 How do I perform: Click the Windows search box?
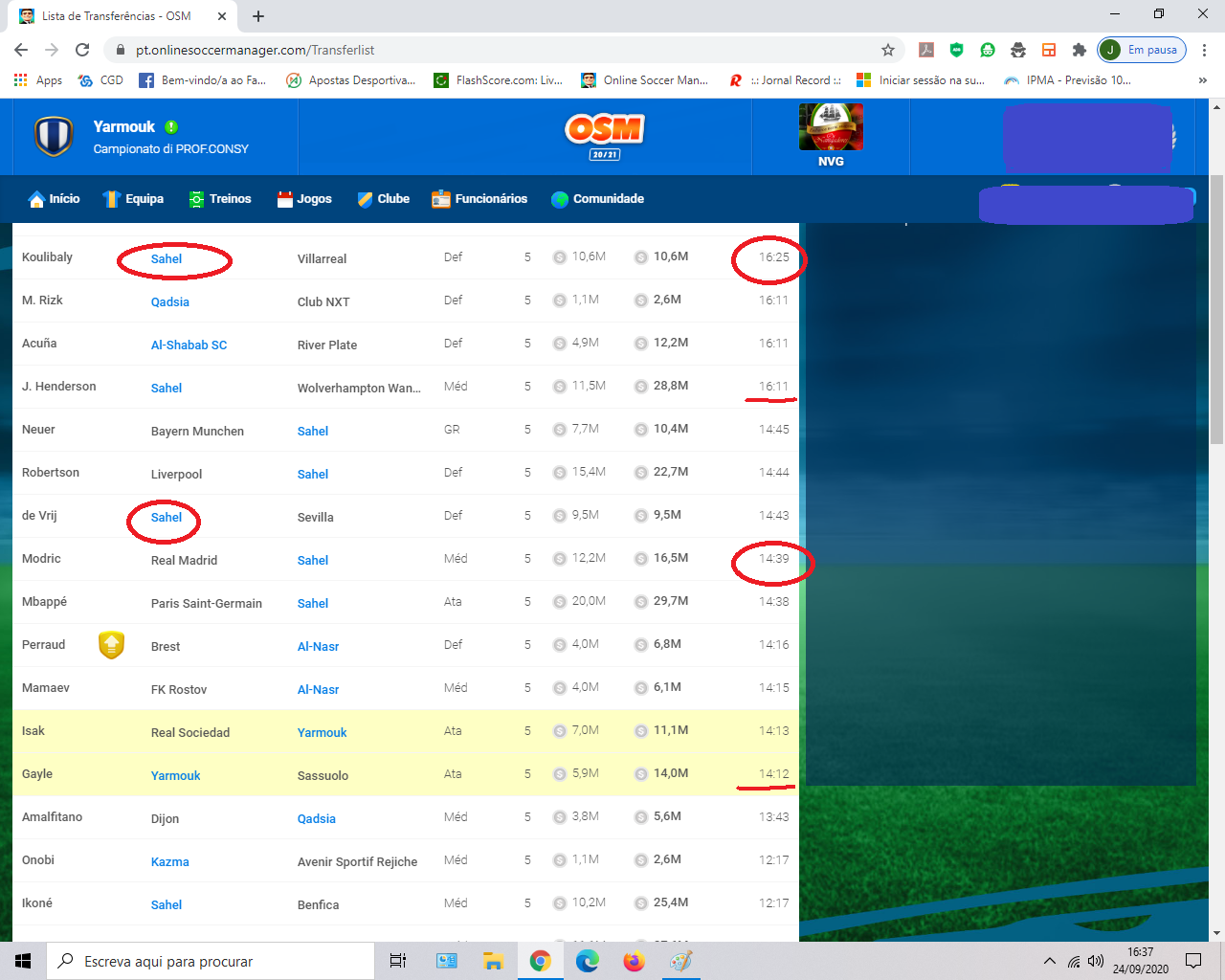point(210,961)
